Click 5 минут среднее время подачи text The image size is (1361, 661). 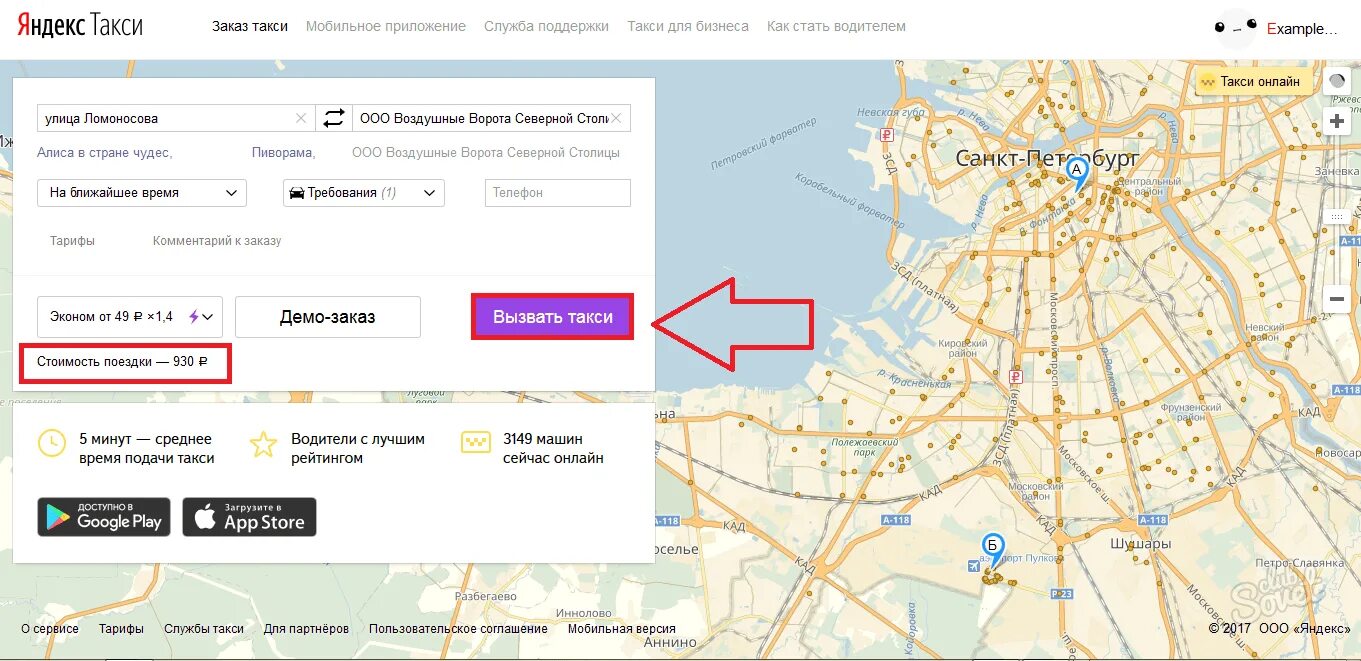click(147, 448)
